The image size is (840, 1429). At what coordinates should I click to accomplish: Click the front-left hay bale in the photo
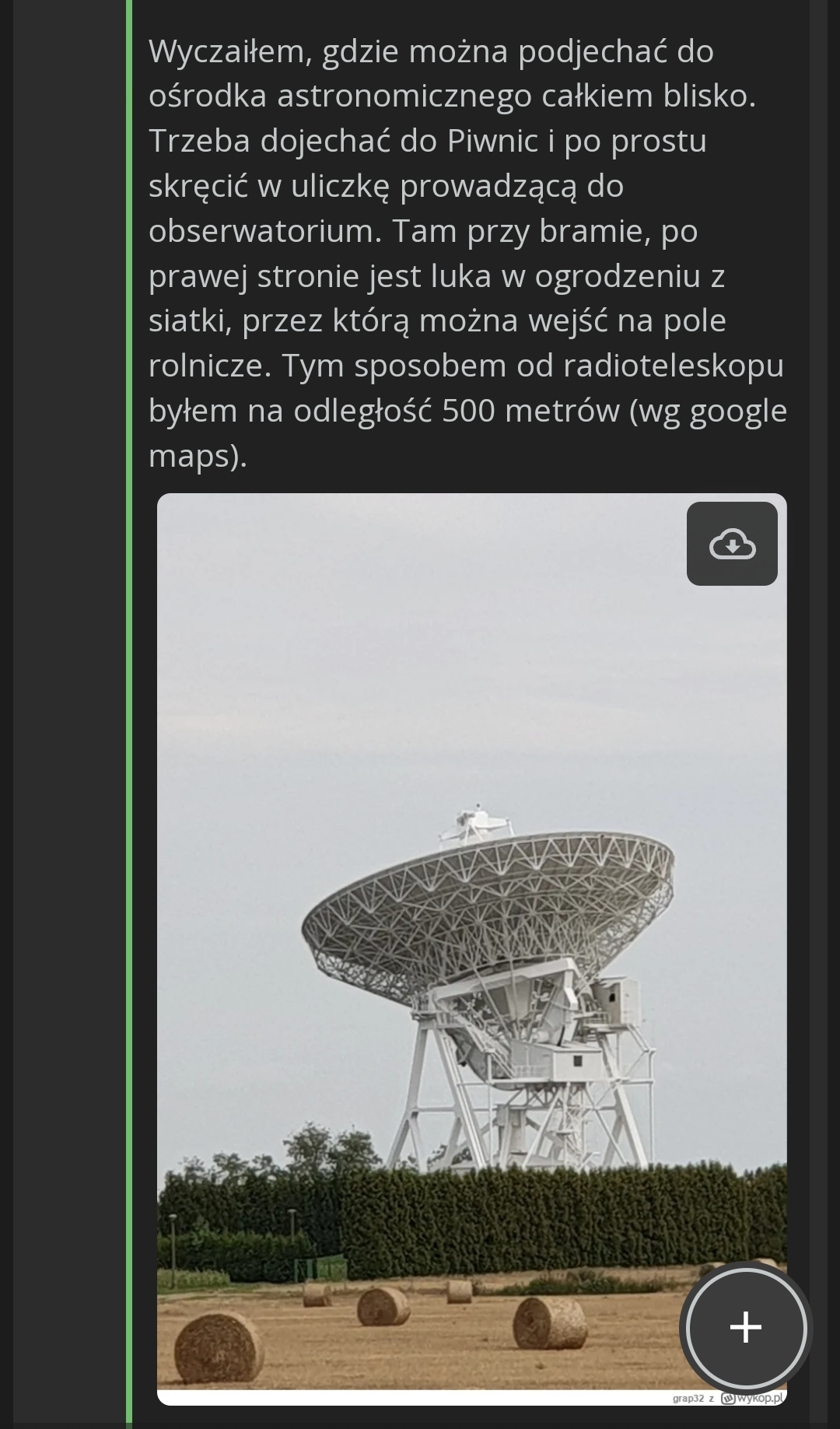tap(219, 1347)
